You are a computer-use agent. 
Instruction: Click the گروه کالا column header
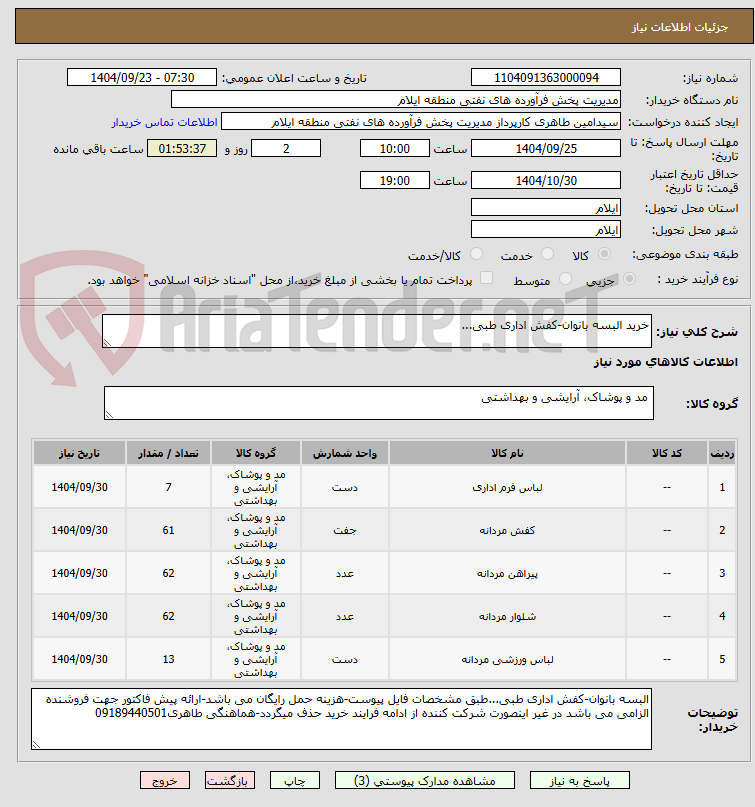[256, 453]
